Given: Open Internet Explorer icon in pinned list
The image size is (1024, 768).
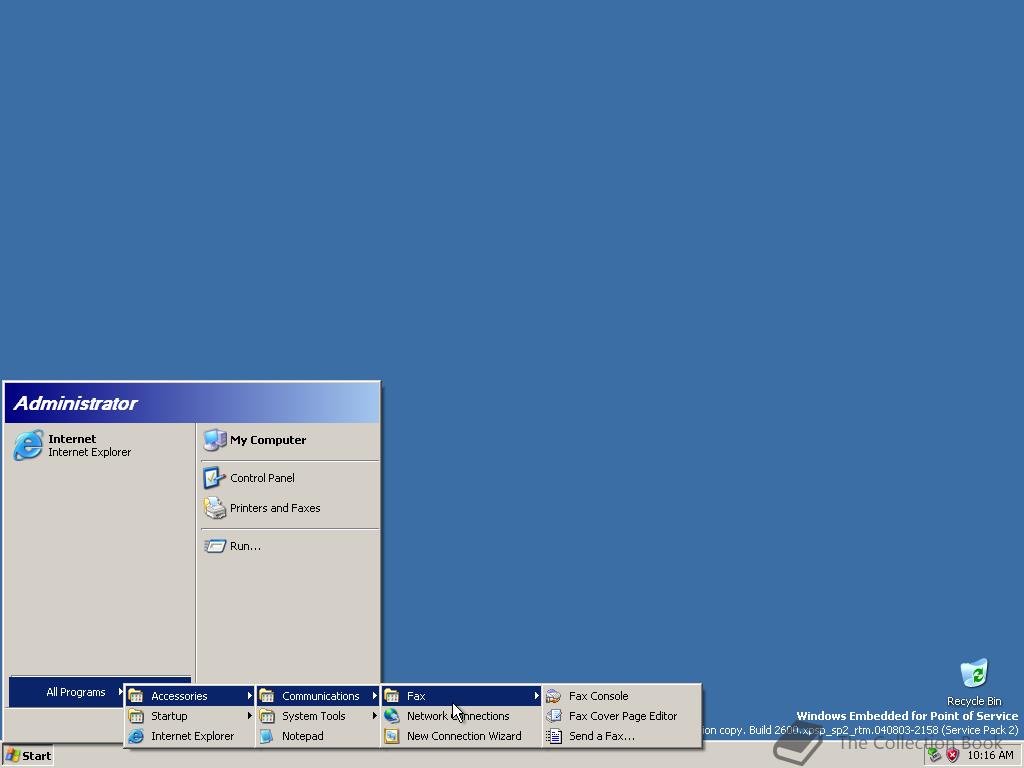Looking at the screenshot, I should pos(28,445).
